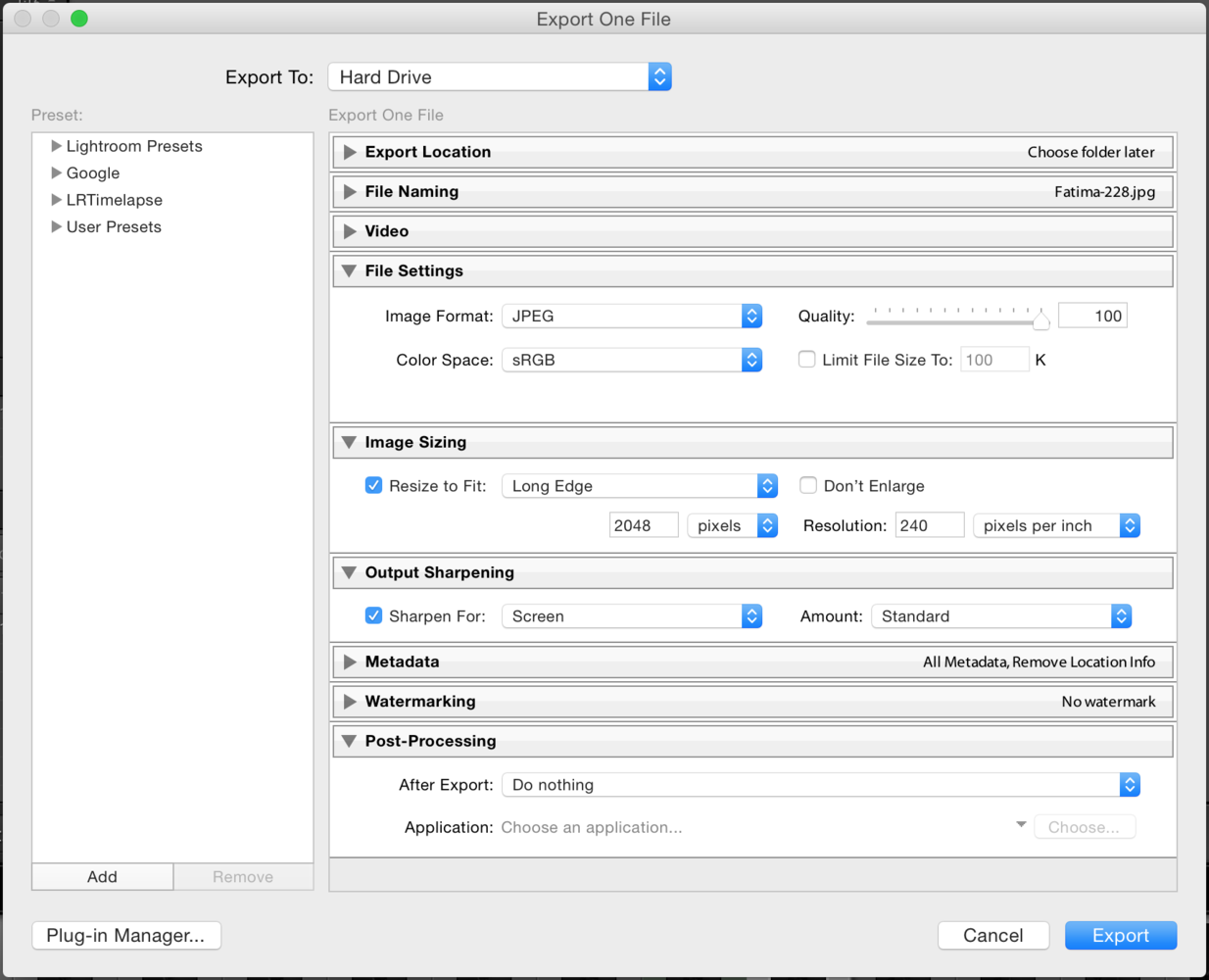This screenshot has width=1209, height=980.
Task: Expand Lightroom Presets in preset list
Action: (x=56, y=146)
